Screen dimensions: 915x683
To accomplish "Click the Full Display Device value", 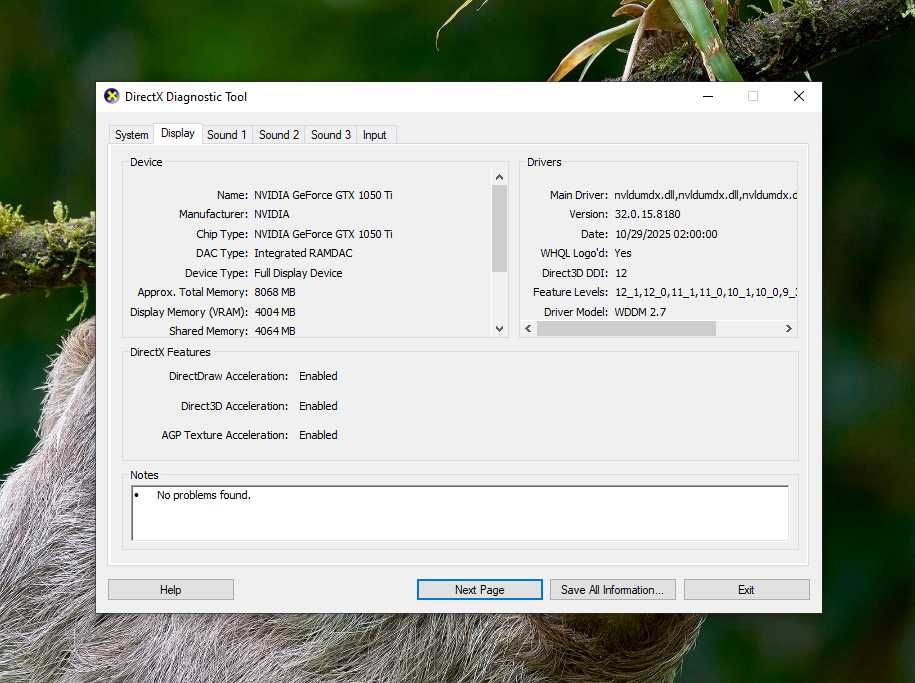I will point(298,273).
